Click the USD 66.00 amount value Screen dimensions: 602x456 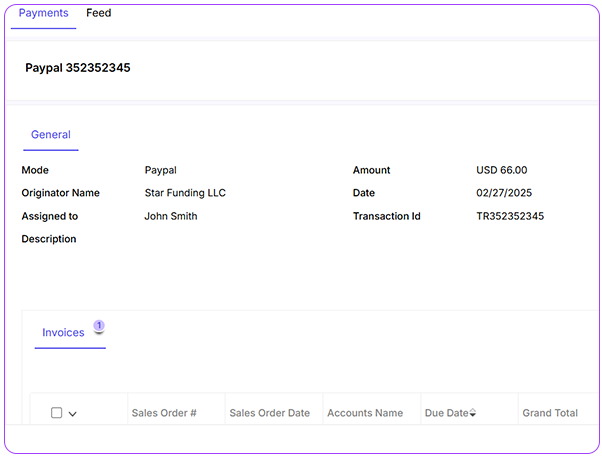coord(501,170)
